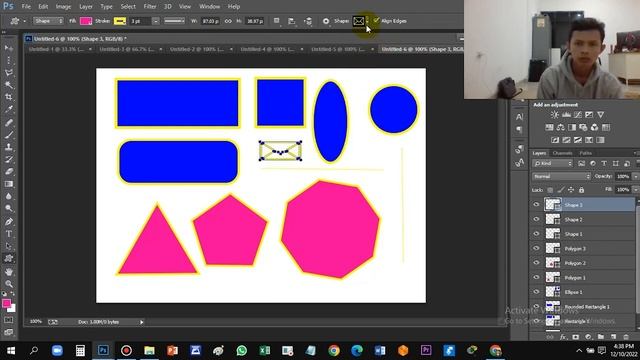
Task: Click the Stroke color swatch
Action: tap(120, 21)
